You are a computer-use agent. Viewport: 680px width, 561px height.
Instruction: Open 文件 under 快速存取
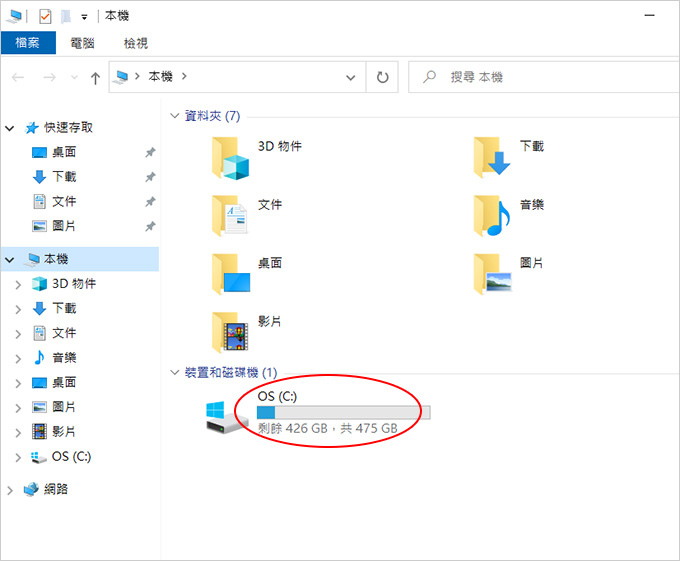click(x=64, y=202)
